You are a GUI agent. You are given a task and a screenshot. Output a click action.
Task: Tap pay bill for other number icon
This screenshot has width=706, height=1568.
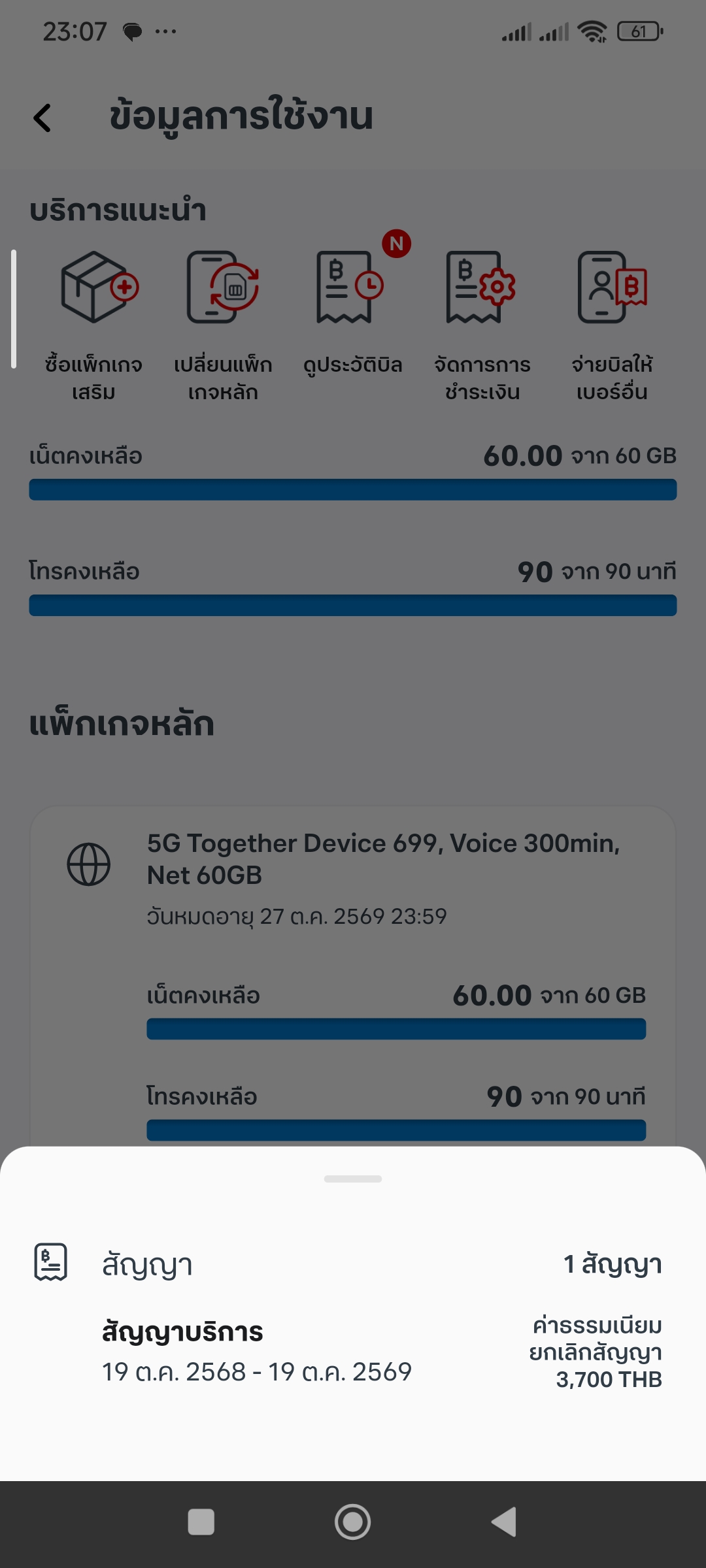612,288
